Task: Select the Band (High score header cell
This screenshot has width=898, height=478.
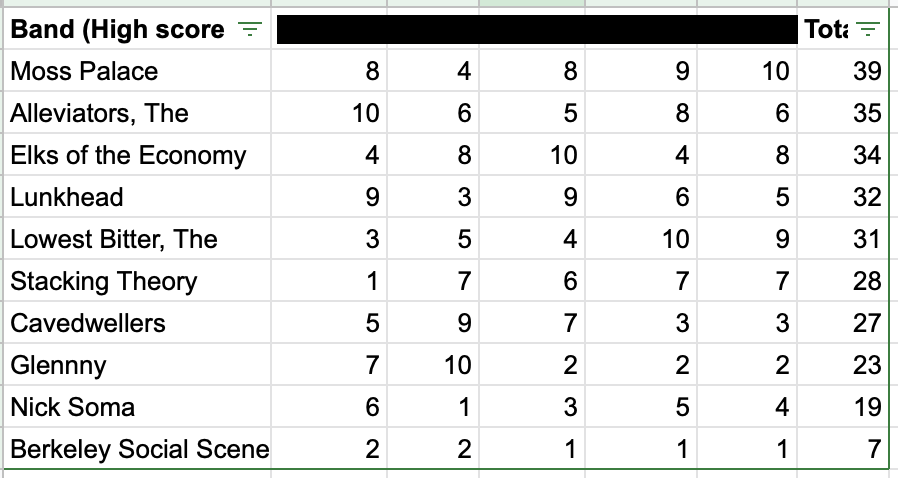Action: click(137, 29)
